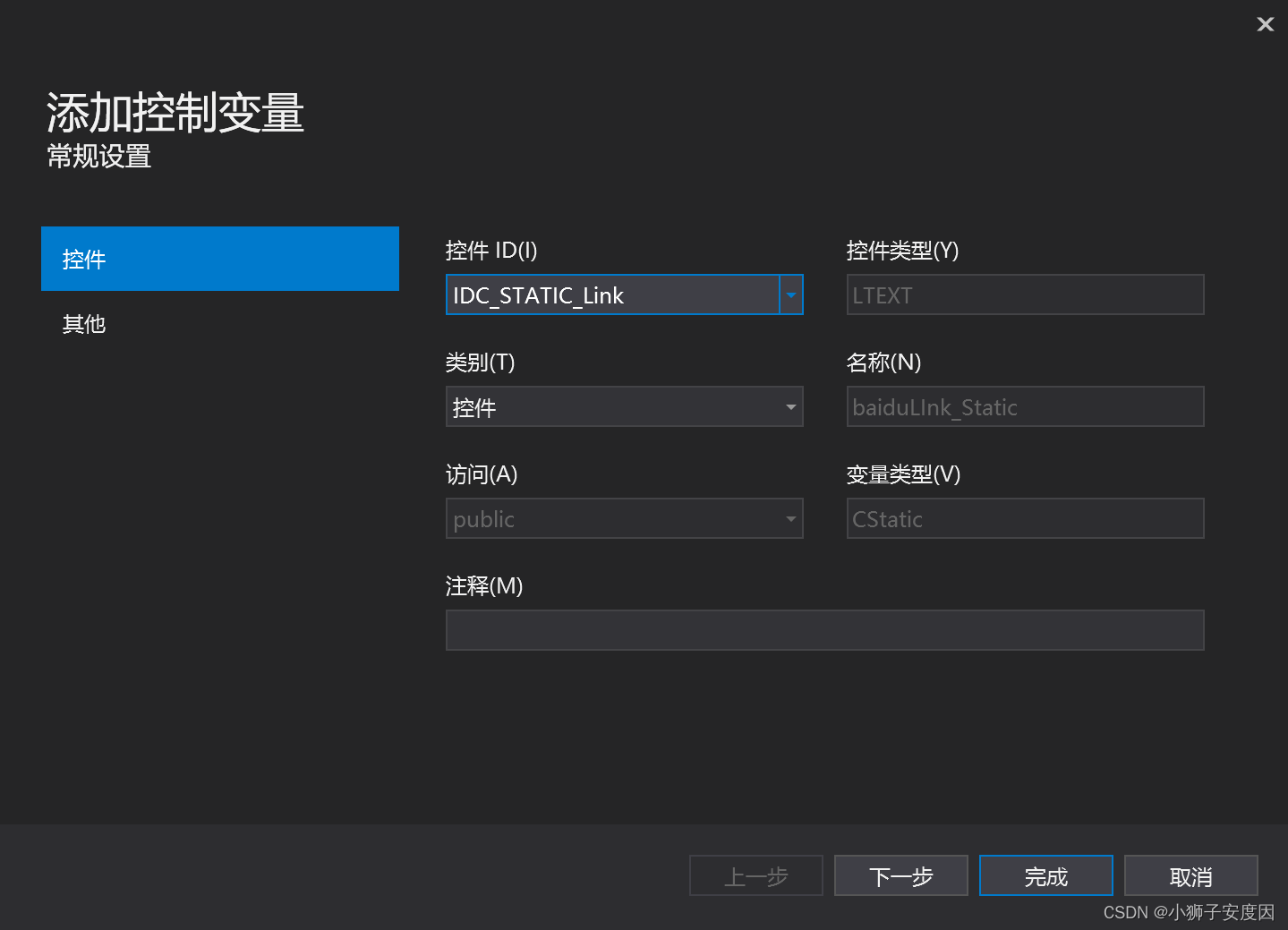Switch to the 其他 tab in sidebar
1288x930 pixels.
(x=83, y=324)
